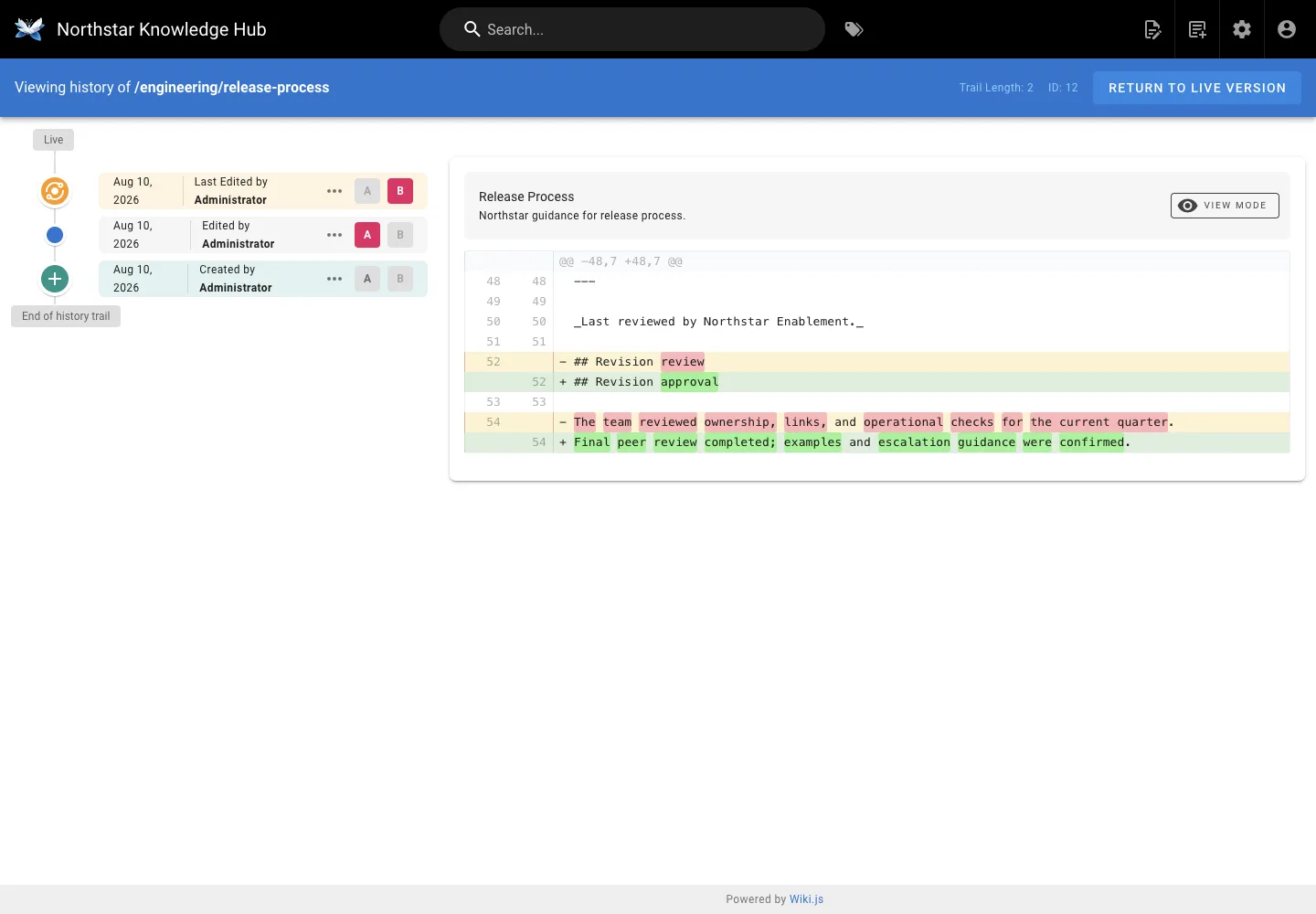Open the user account icon
This screenshot has width=1316, height=914.
[x=1287, y=29]
